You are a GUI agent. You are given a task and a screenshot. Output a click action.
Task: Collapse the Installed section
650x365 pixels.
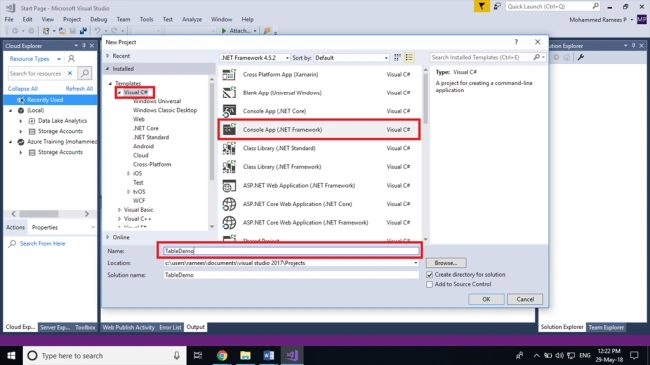pos(107,68)
